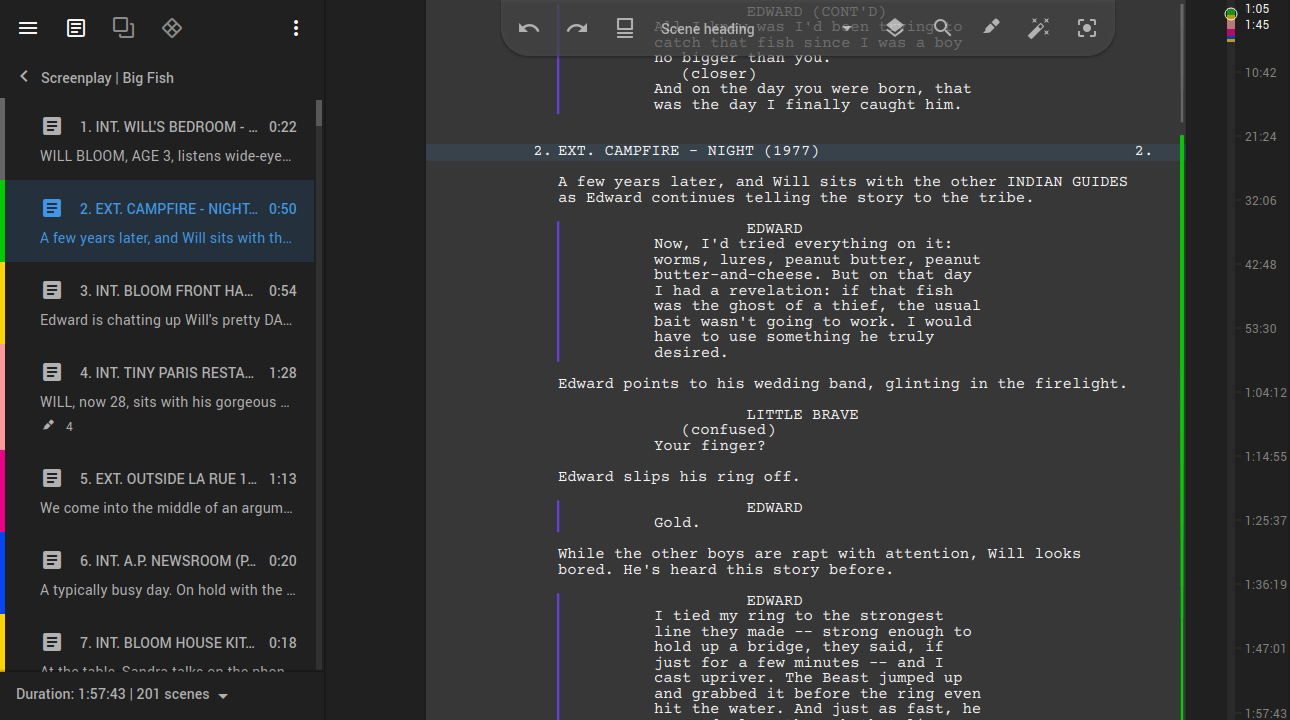Open the three-dot more options menu

[296, 28]
